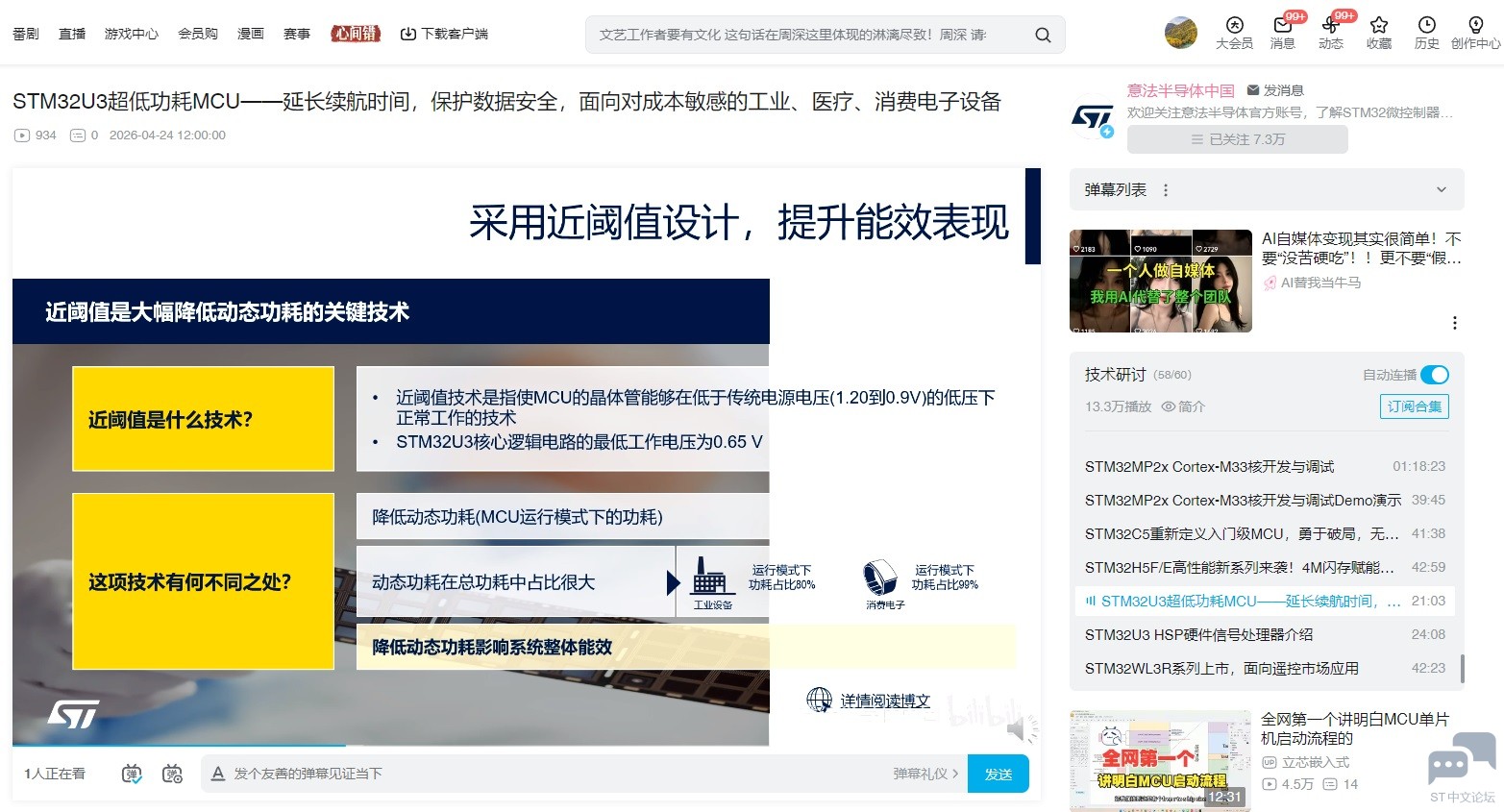Play STM32C5重新定义入门级MCU playlist item
The height and width of the screenshot is (812, 1504).
coord(1265,533)
